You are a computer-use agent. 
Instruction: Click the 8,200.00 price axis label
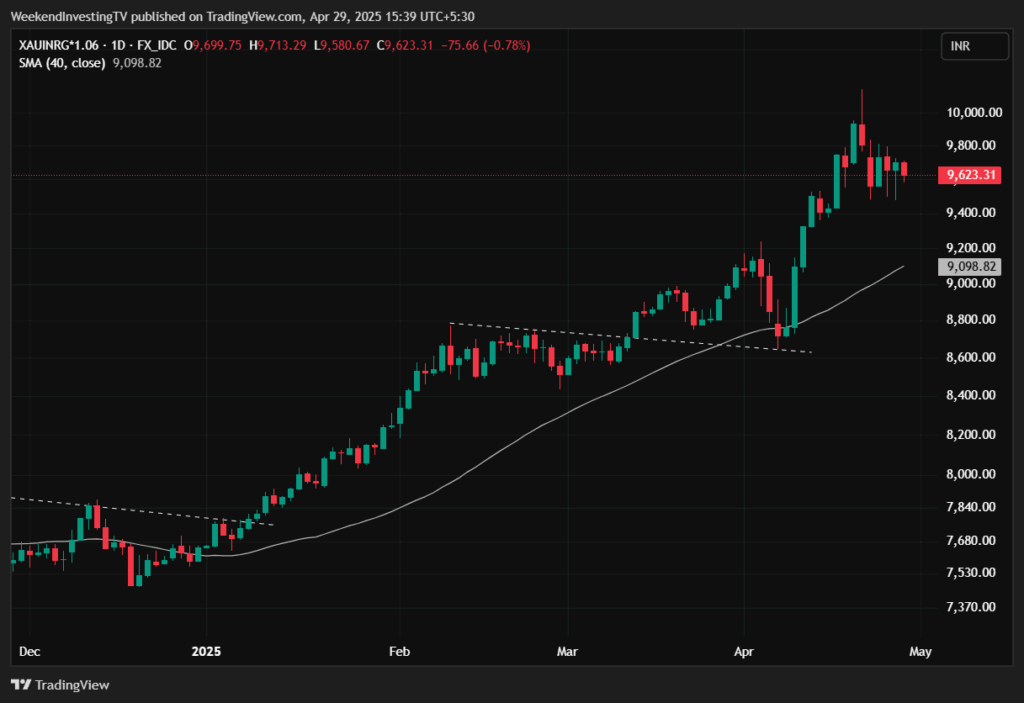click(971, 434)
